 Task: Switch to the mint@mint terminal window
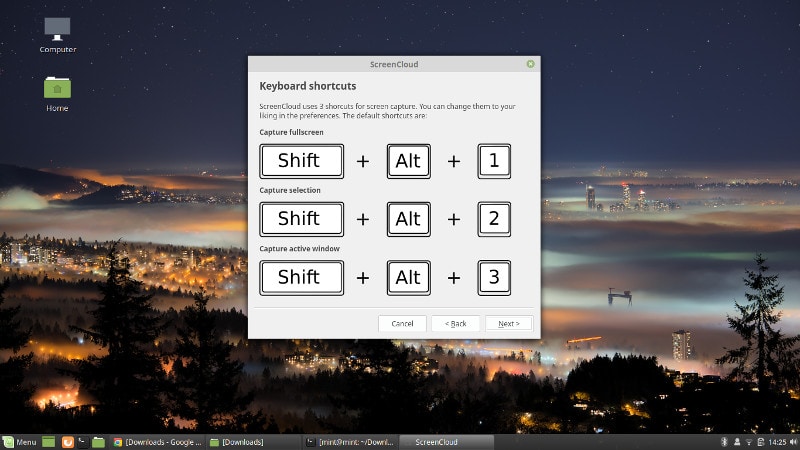click(350, 441)
